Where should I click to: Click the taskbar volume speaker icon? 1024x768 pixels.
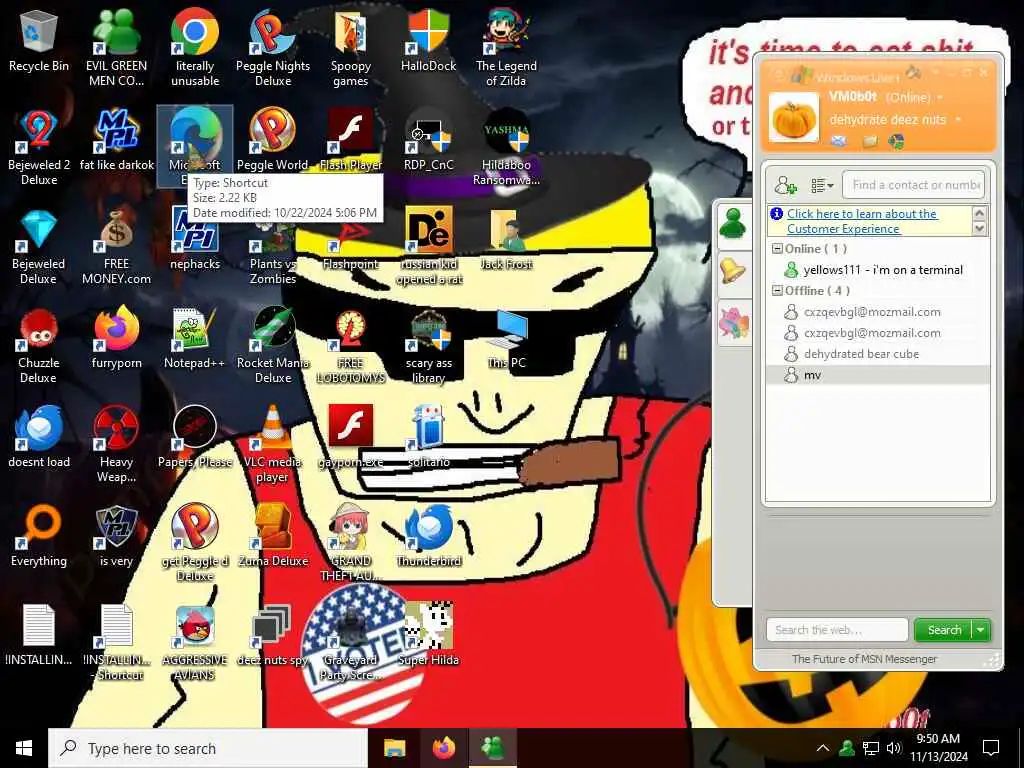pyautogui.click(x=894, y=748)
